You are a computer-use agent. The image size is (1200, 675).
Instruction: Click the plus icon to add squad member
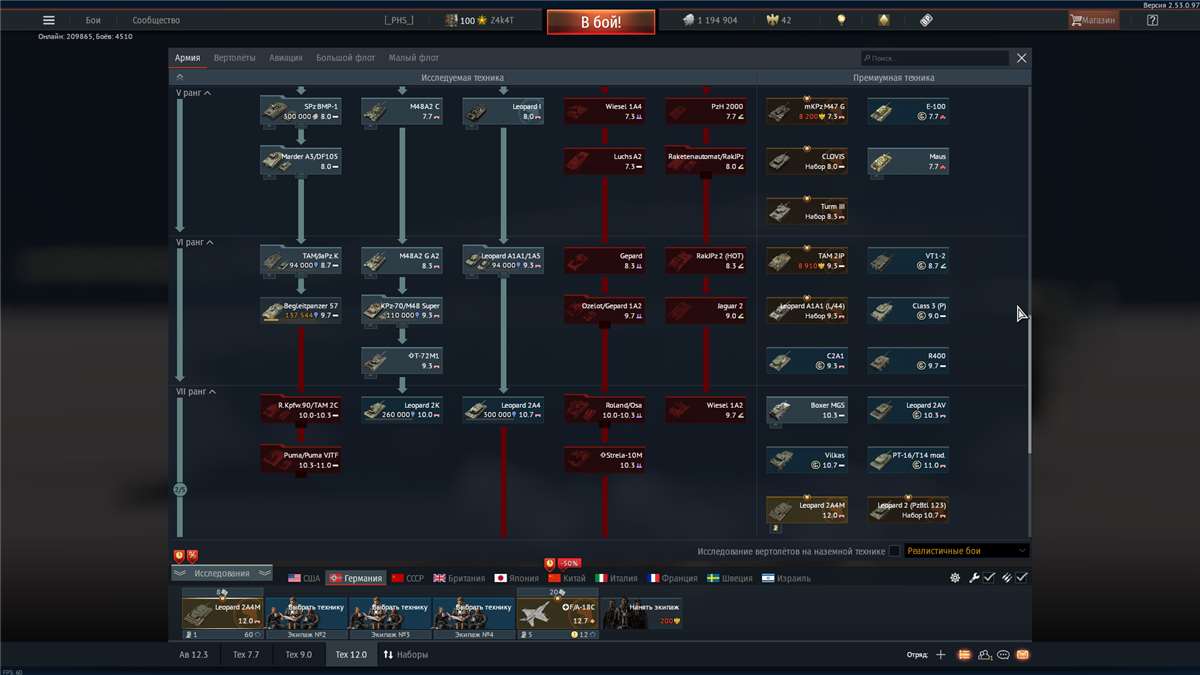coord(940,655)
